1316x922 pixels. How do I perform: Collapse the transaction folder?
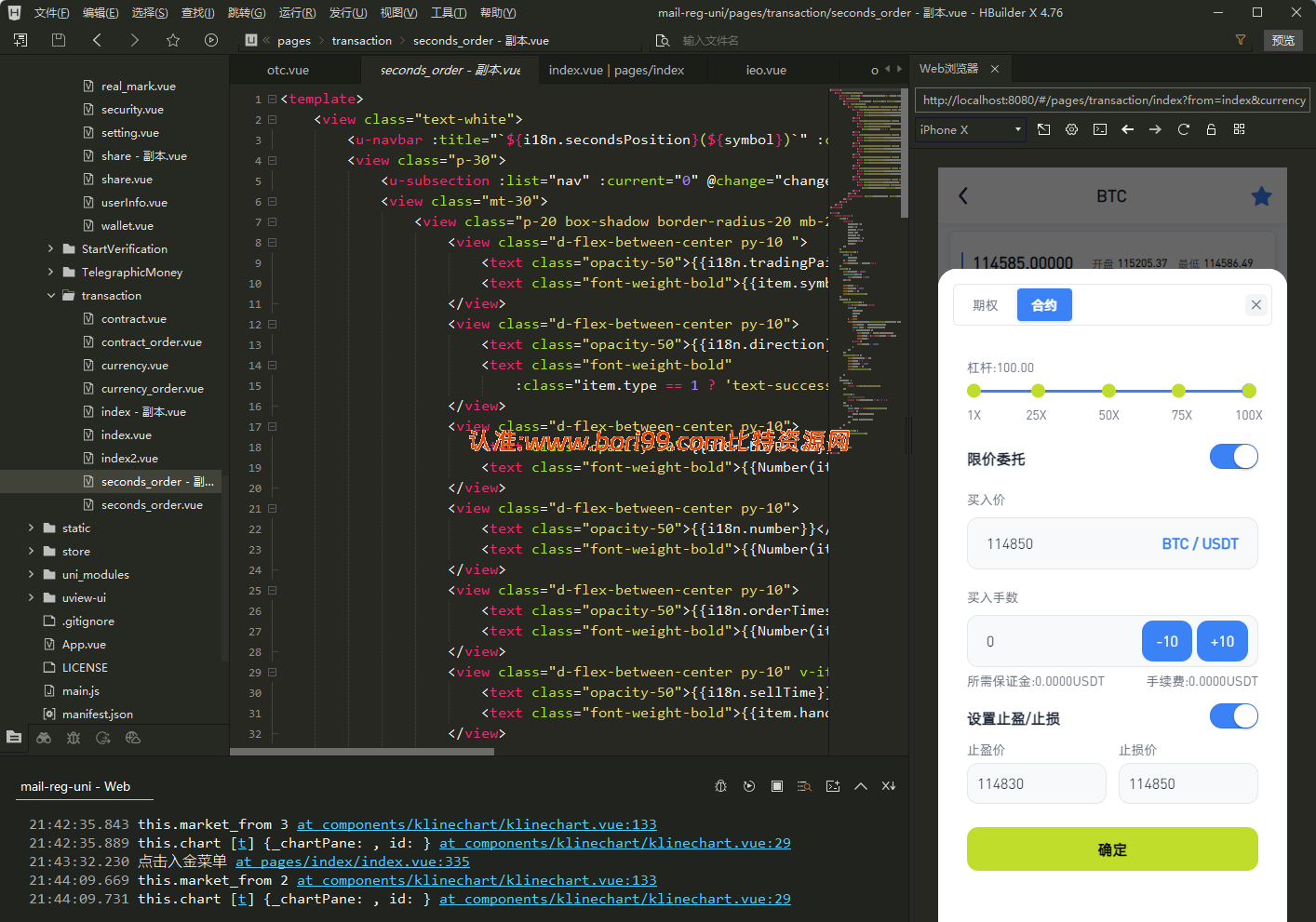coord(50,295)
